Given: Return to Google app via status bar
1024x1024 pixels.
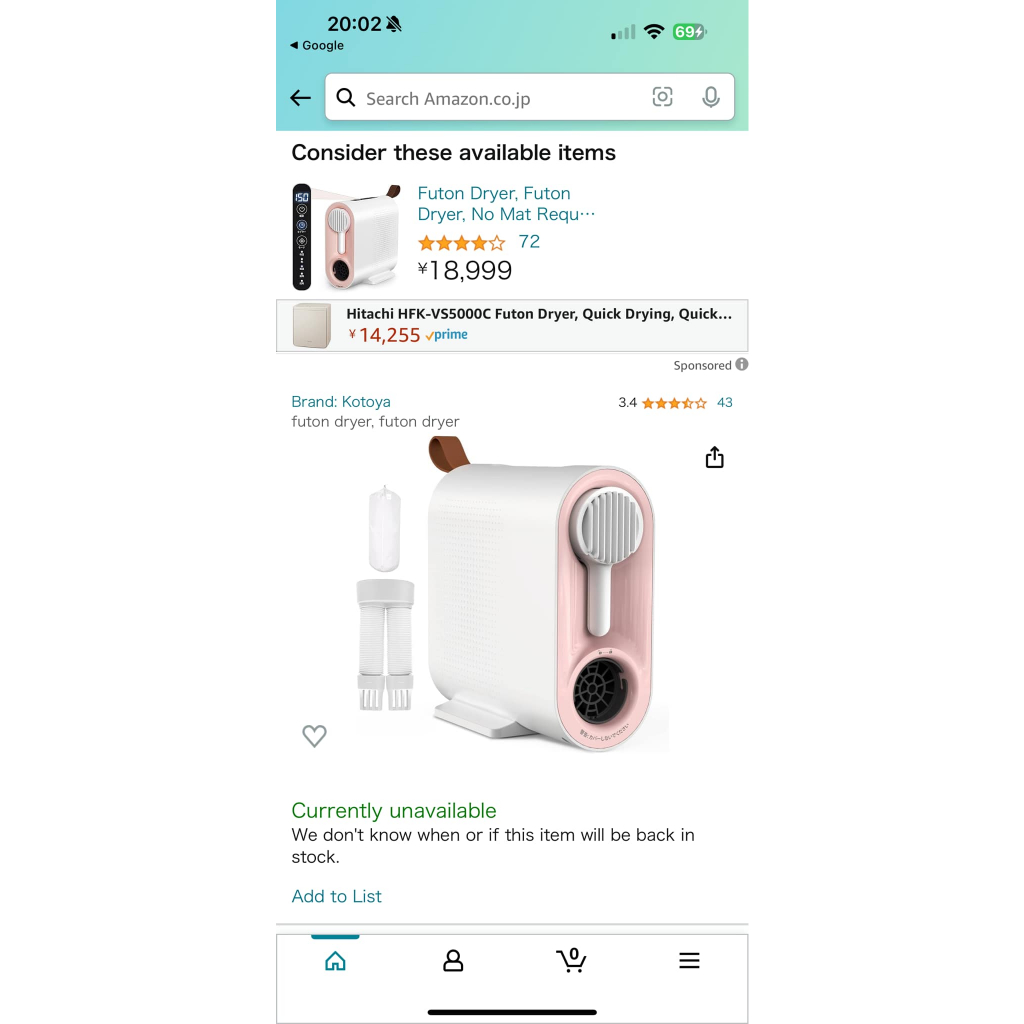Looking at the screenshot, I should pyautogui.click(x=317, y=45).
